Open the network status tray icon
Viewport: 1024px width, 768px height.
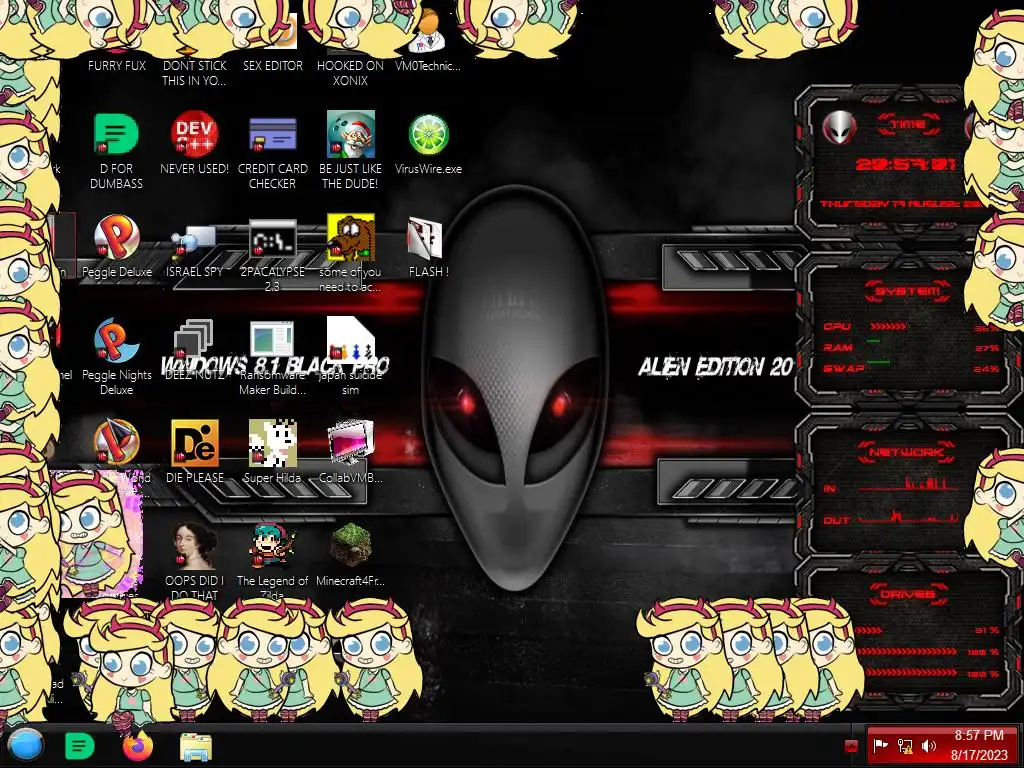coord(905,745)
